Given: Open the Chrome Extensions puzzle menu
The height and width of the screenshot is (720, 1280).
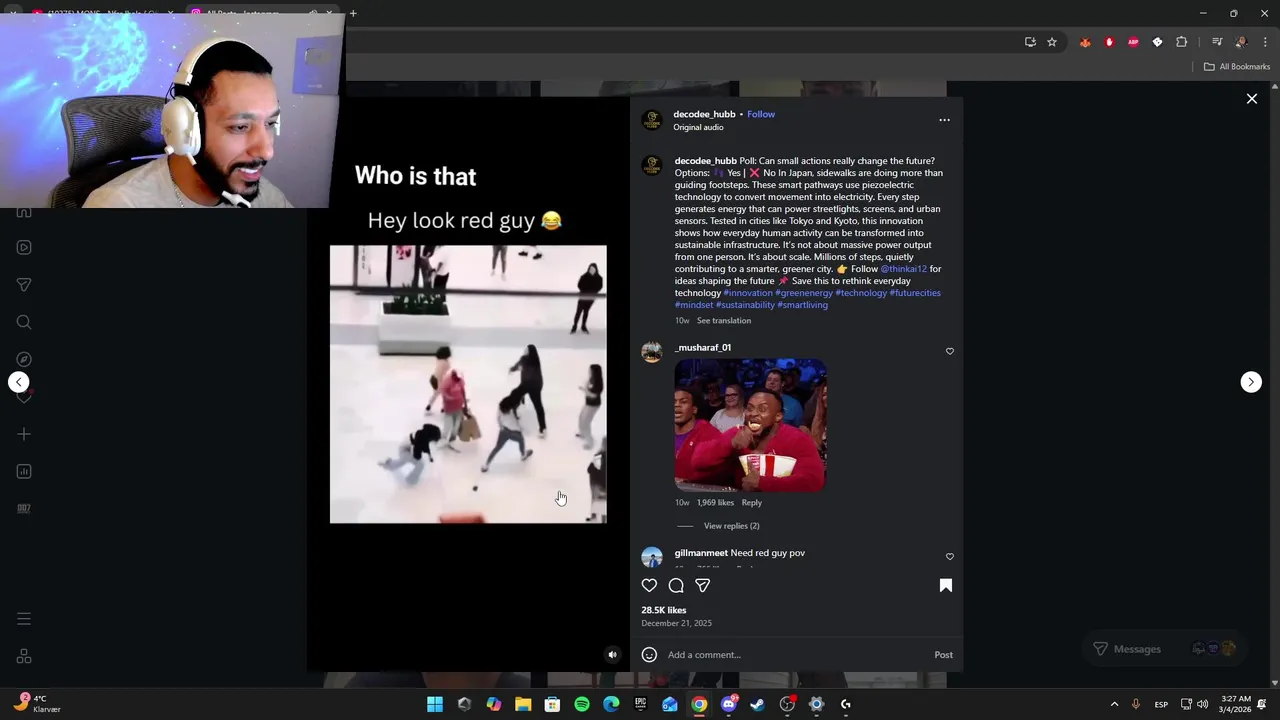Looking at the screenshot, I should click(x=1181, y=42).
